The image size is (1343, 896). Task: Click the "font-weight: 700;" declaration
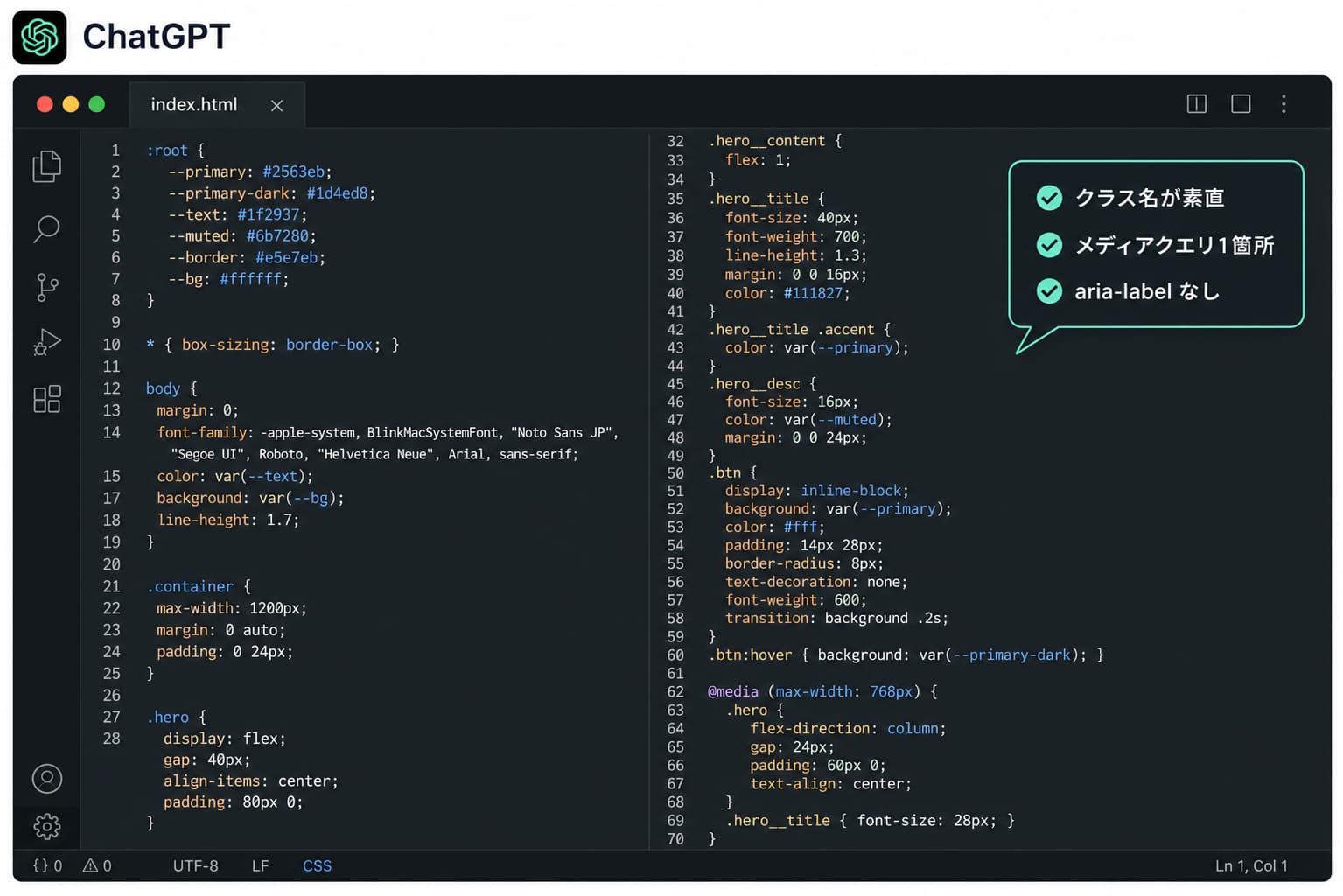pyautogui.click(x=795, y=236)
